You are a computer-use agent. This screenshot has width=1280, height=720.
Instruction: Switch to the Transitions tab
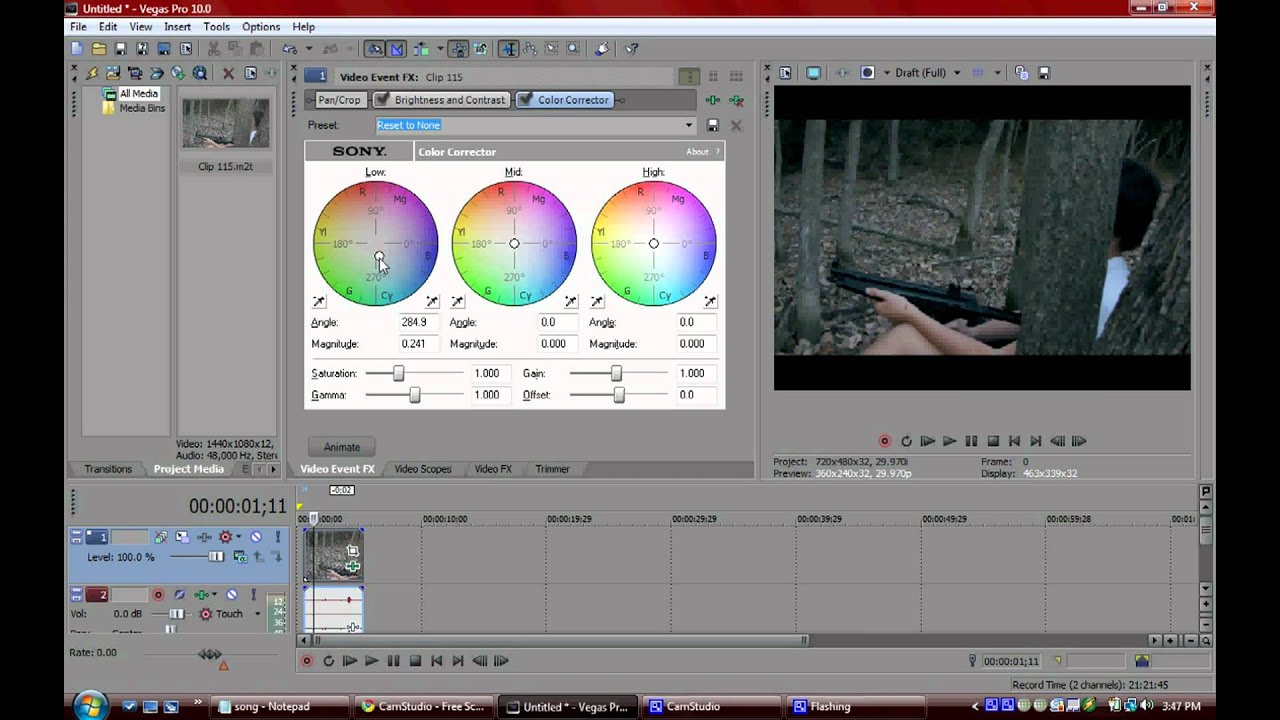point(108,469)
